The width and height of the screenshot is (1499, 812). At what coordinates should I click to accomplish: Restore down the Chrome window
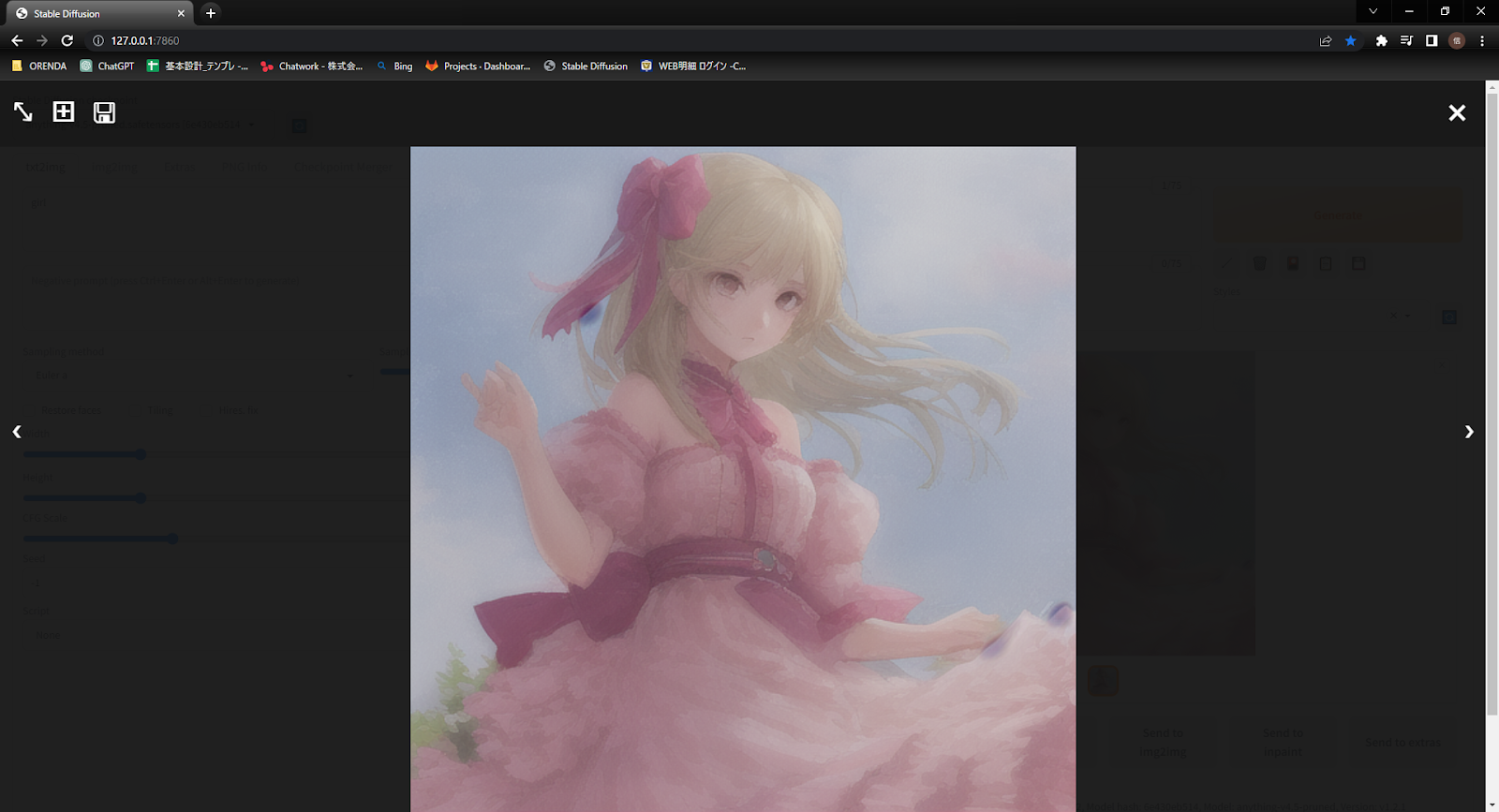(1445, 11)
